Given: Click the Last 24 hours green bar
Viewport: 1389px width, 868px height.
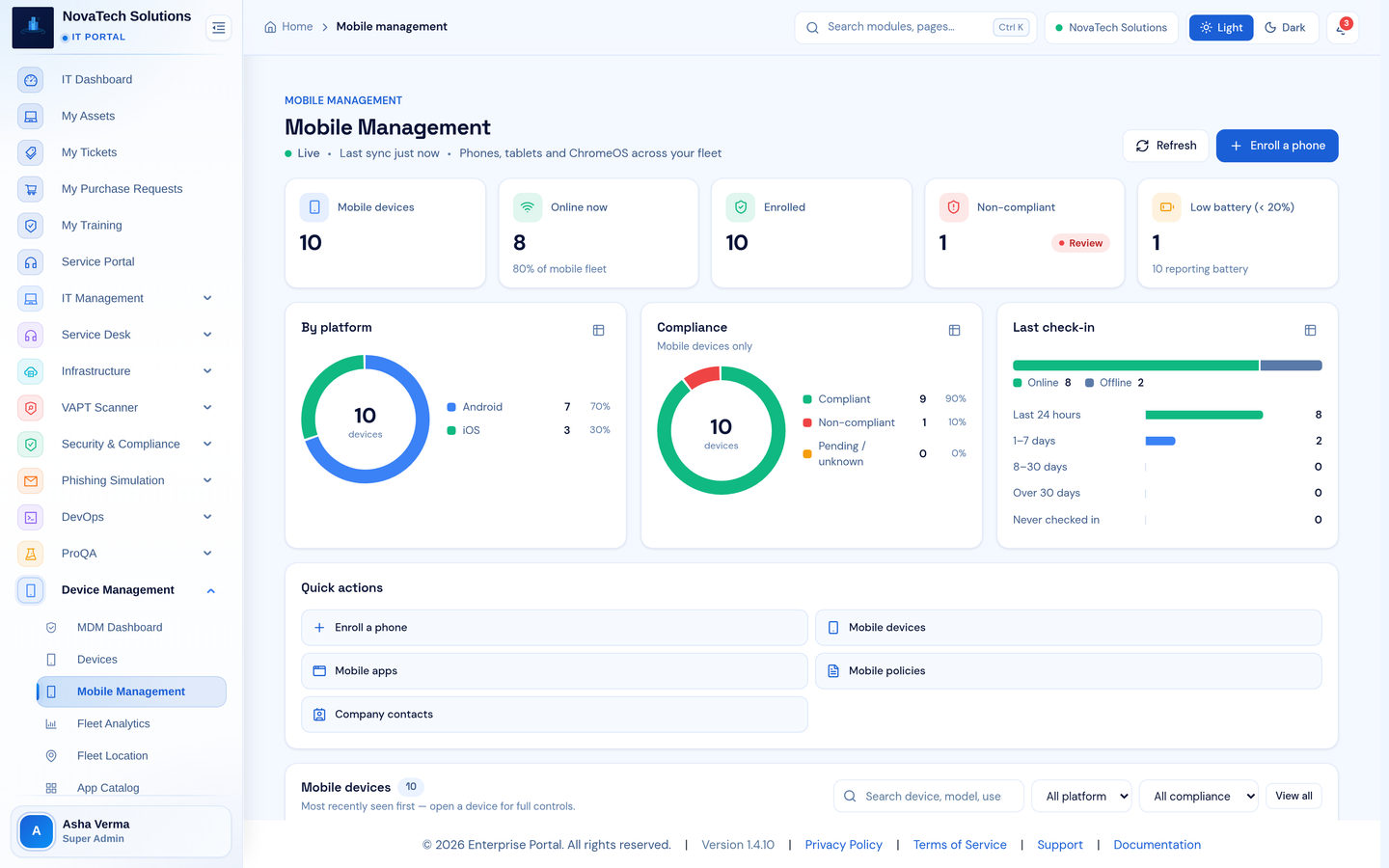Looking at the screenshot, I should (x=1204, y=415).
